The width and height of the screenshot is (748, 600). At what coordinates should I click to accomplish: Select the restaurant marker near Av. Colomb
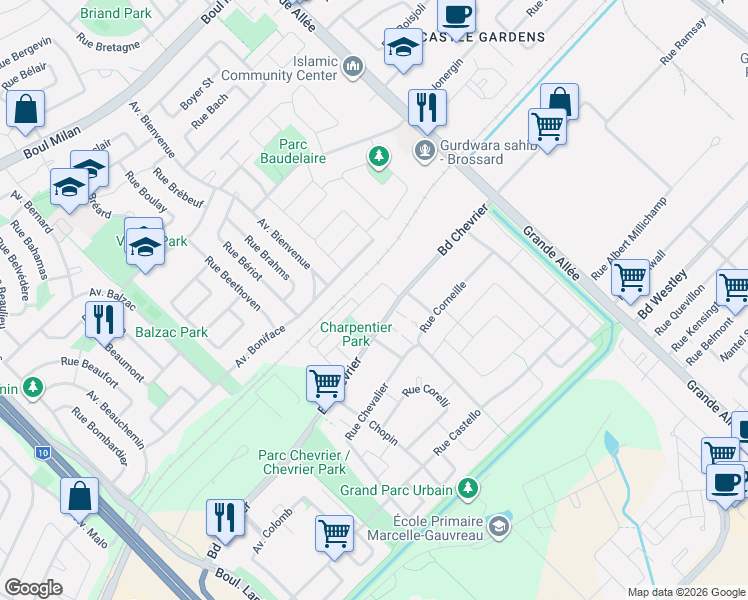pos(226,519)
